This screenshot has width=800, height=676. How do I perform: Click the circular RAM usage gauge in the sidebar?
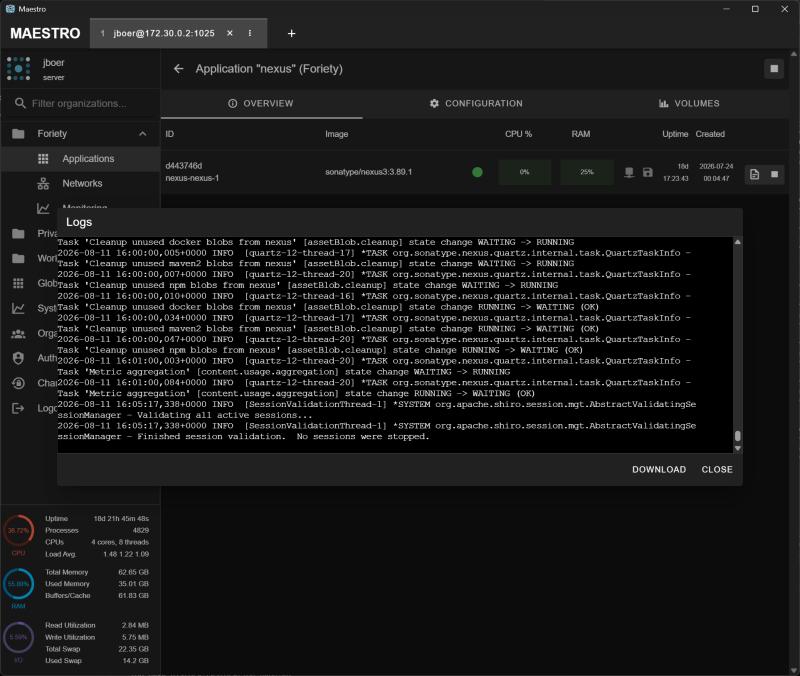tap(18, 584)
